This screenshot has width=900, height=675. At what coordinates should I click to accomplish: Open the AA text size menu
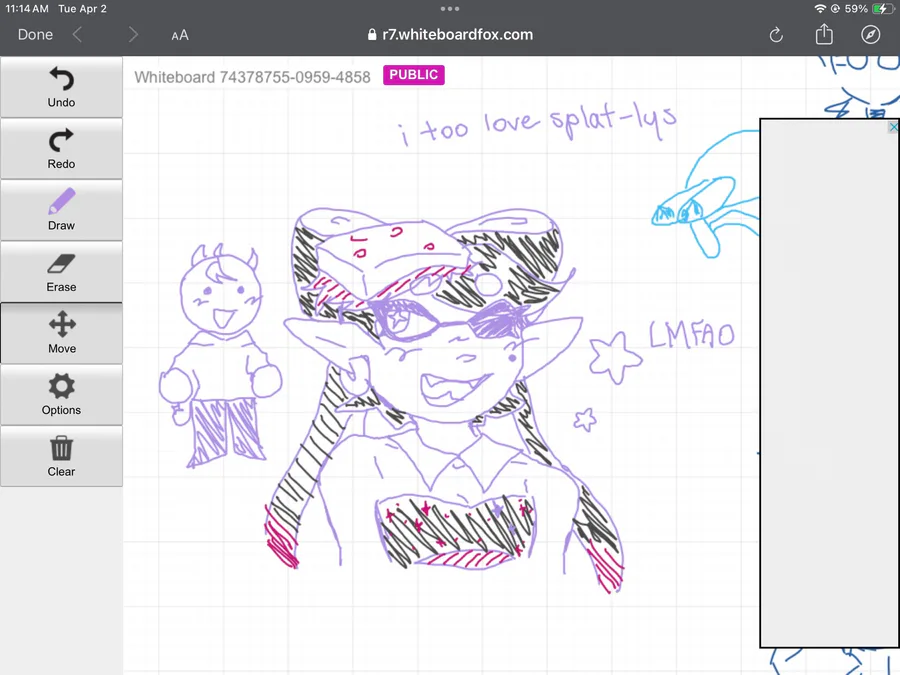click(180, 35)
